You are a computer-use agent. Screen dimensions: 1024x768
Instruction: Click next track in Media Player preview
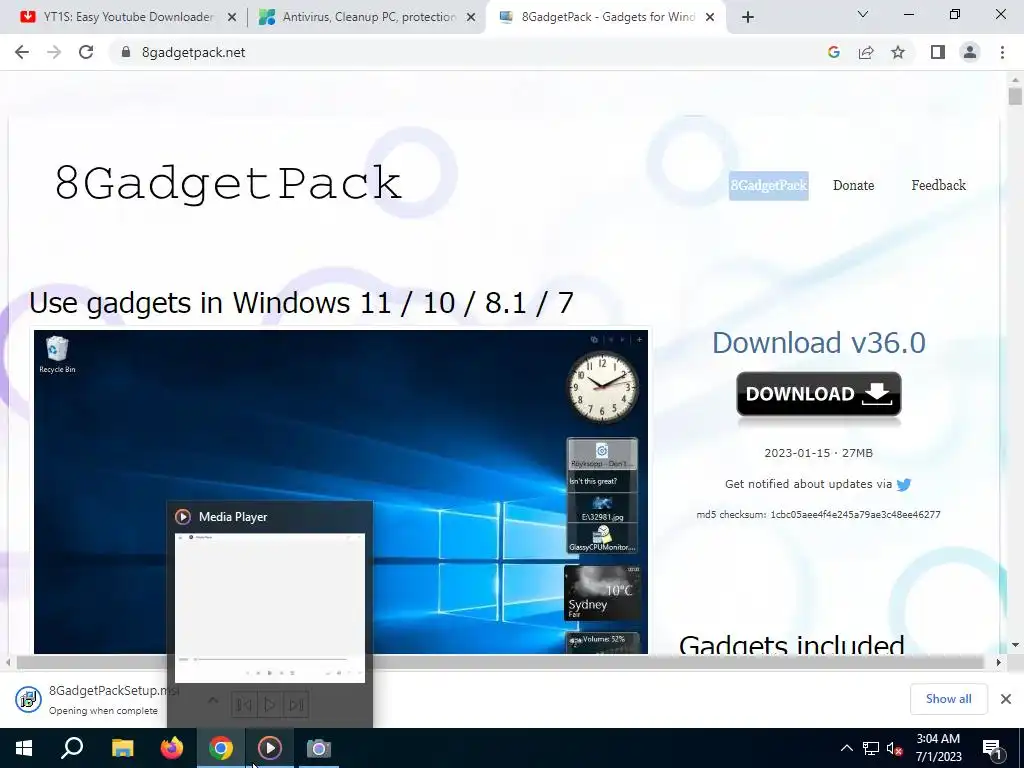point(296,705)
